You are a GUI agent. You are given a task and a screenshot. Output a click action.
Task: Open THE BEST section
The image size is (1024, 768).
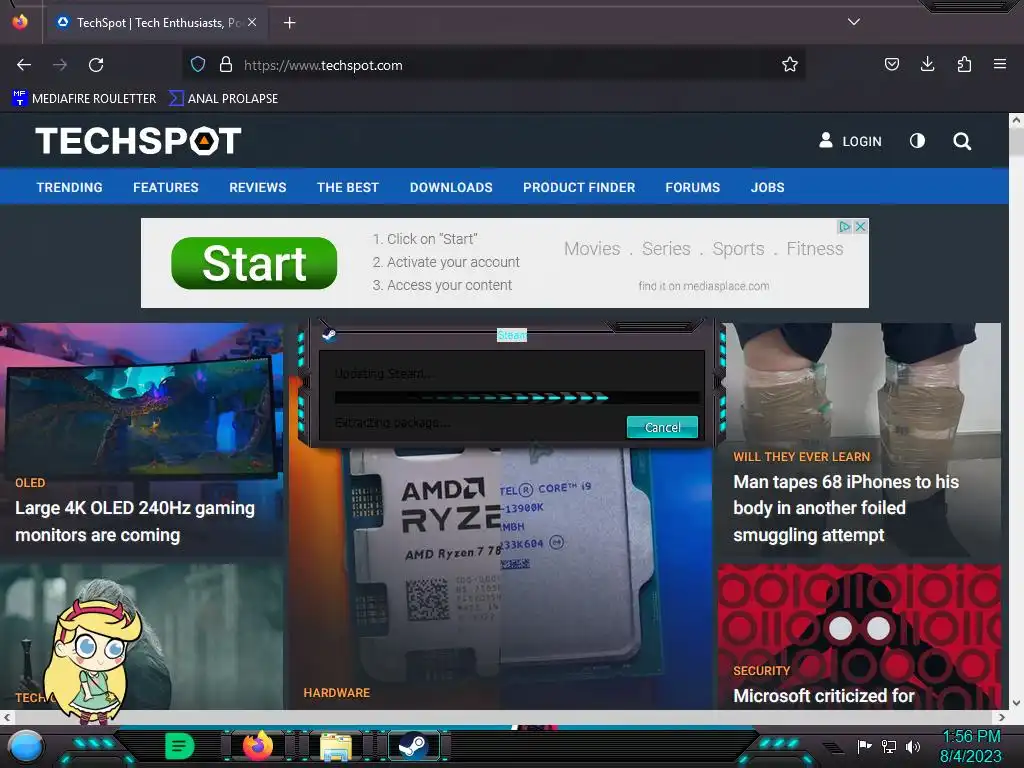point(348,187)
